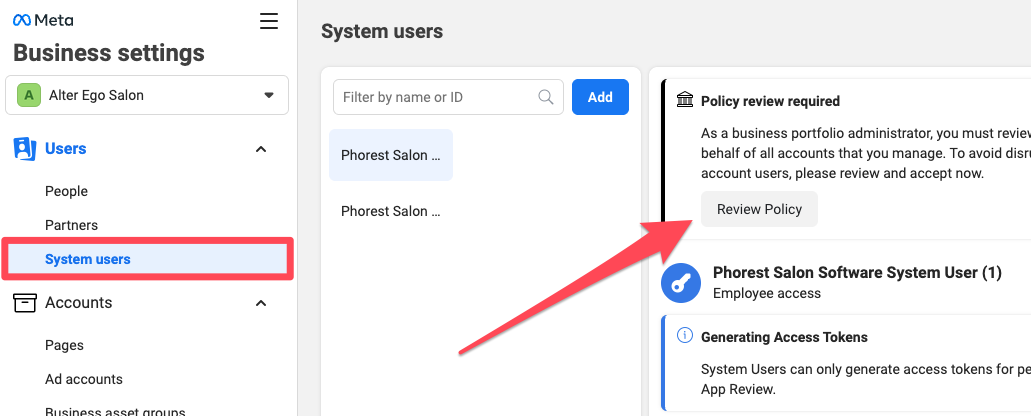Click the Review Policy button
The width and height of the screenshot is (1031, 416).
coord(759,209)
